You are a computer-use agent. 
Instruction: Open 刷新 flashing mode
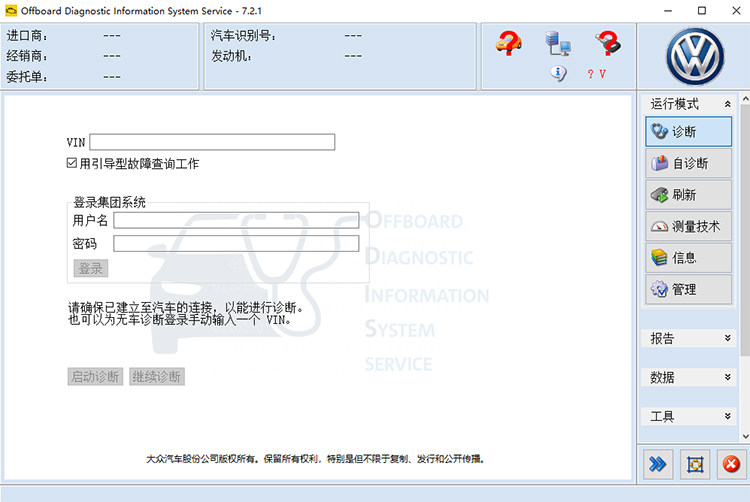click(x=688, y=195)
